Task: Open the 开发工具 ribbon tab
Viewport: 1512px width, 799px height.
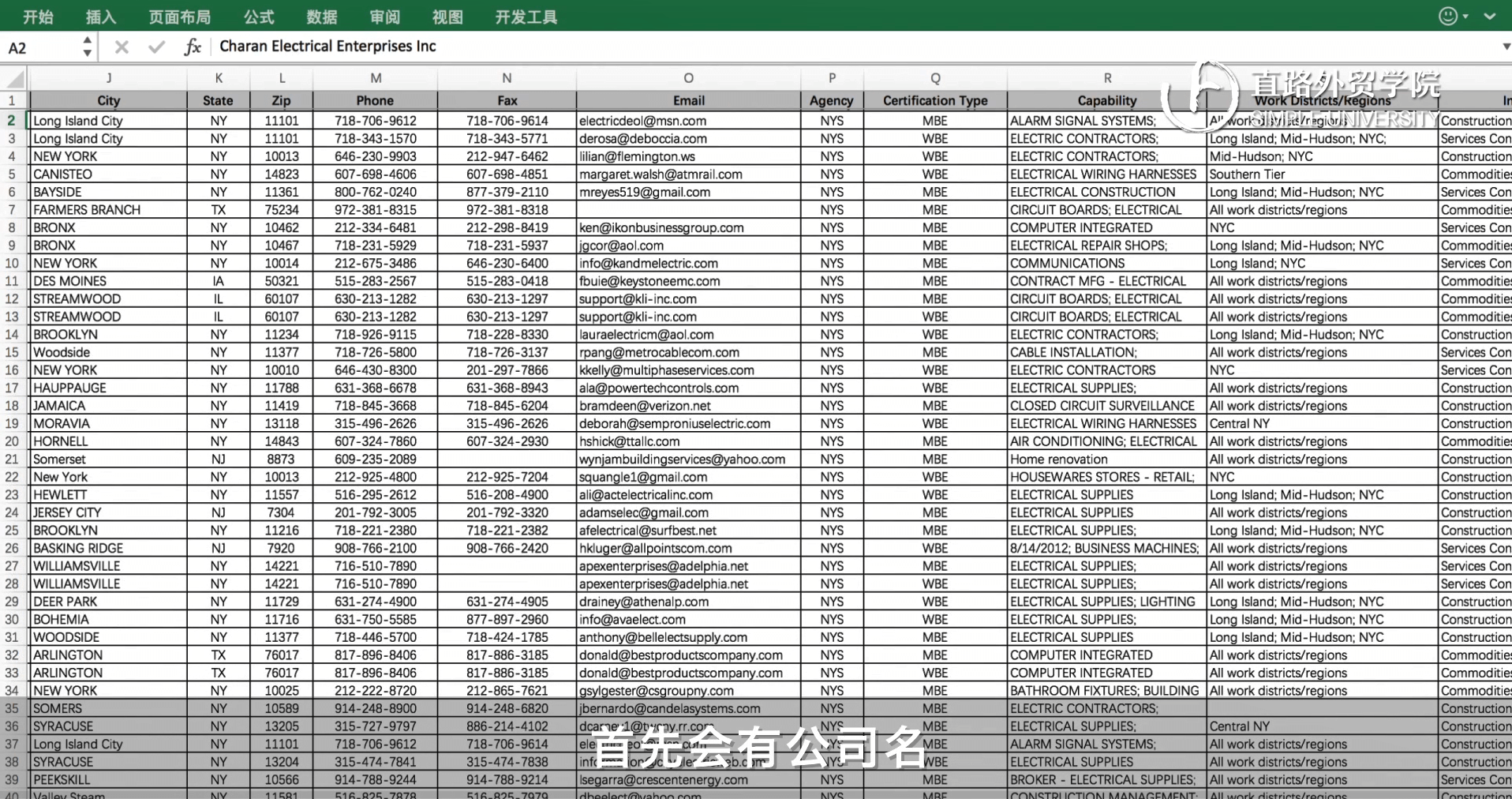Action: (x=526, y=17)
